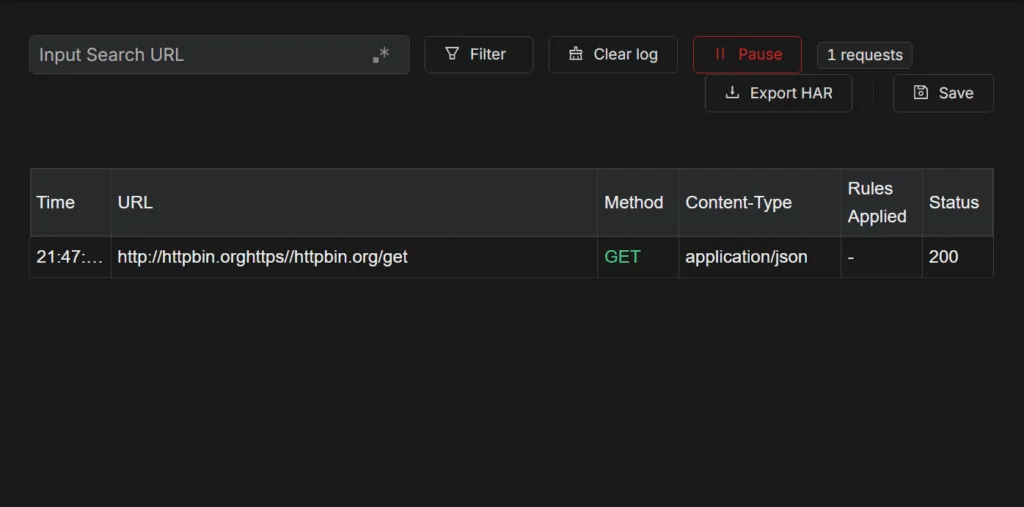This screenshot has height=507, width=1024.
Task: Click the floppy disk icon on Save
Action: pyautogui.click(x=921, y=92)
